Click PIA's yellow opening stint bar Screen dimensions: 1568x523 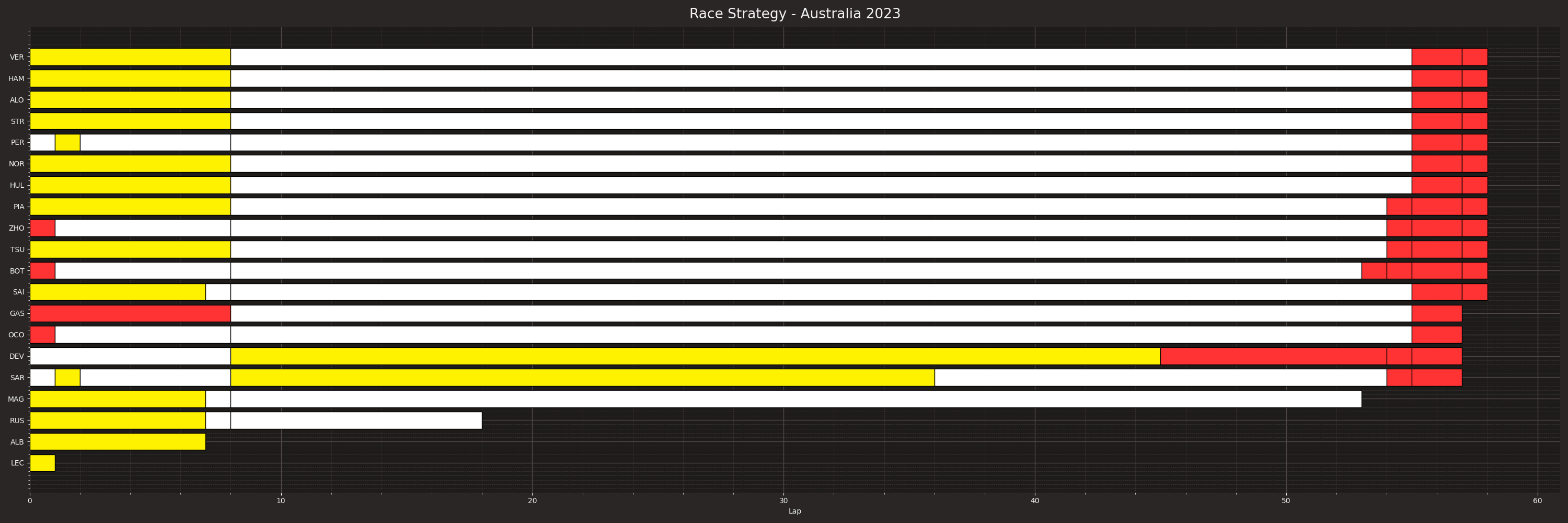tap(130, 207)
